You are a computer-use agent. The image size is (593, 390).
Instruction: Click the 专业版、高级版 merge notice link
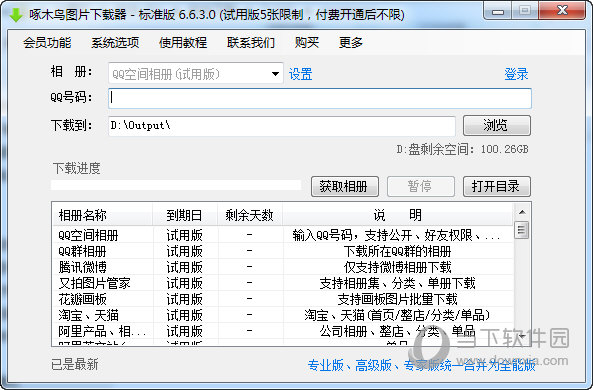coord(421,365)
